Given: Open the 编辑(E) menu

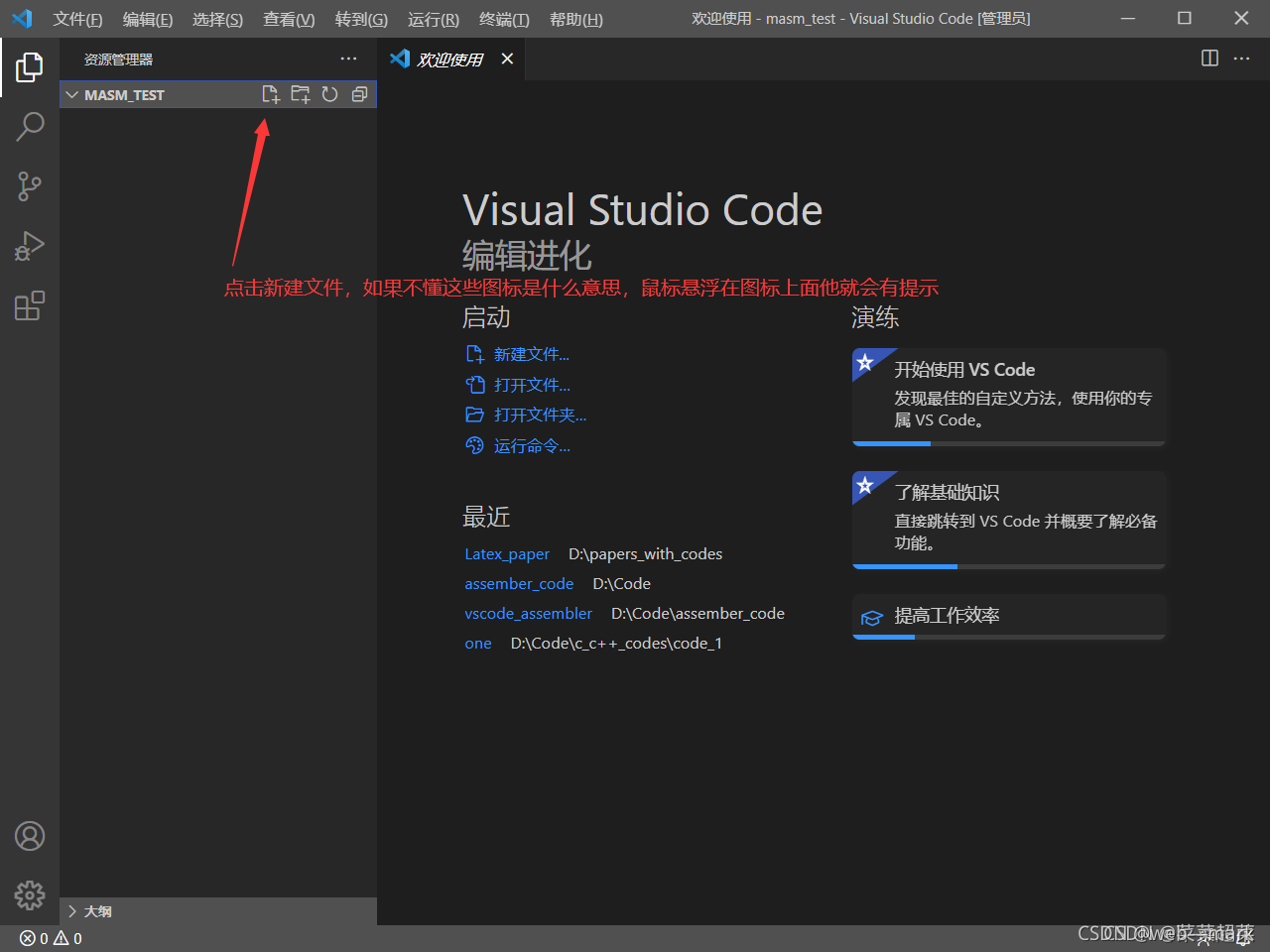Looking at the screenshot, I should click(x=148, y=19).
